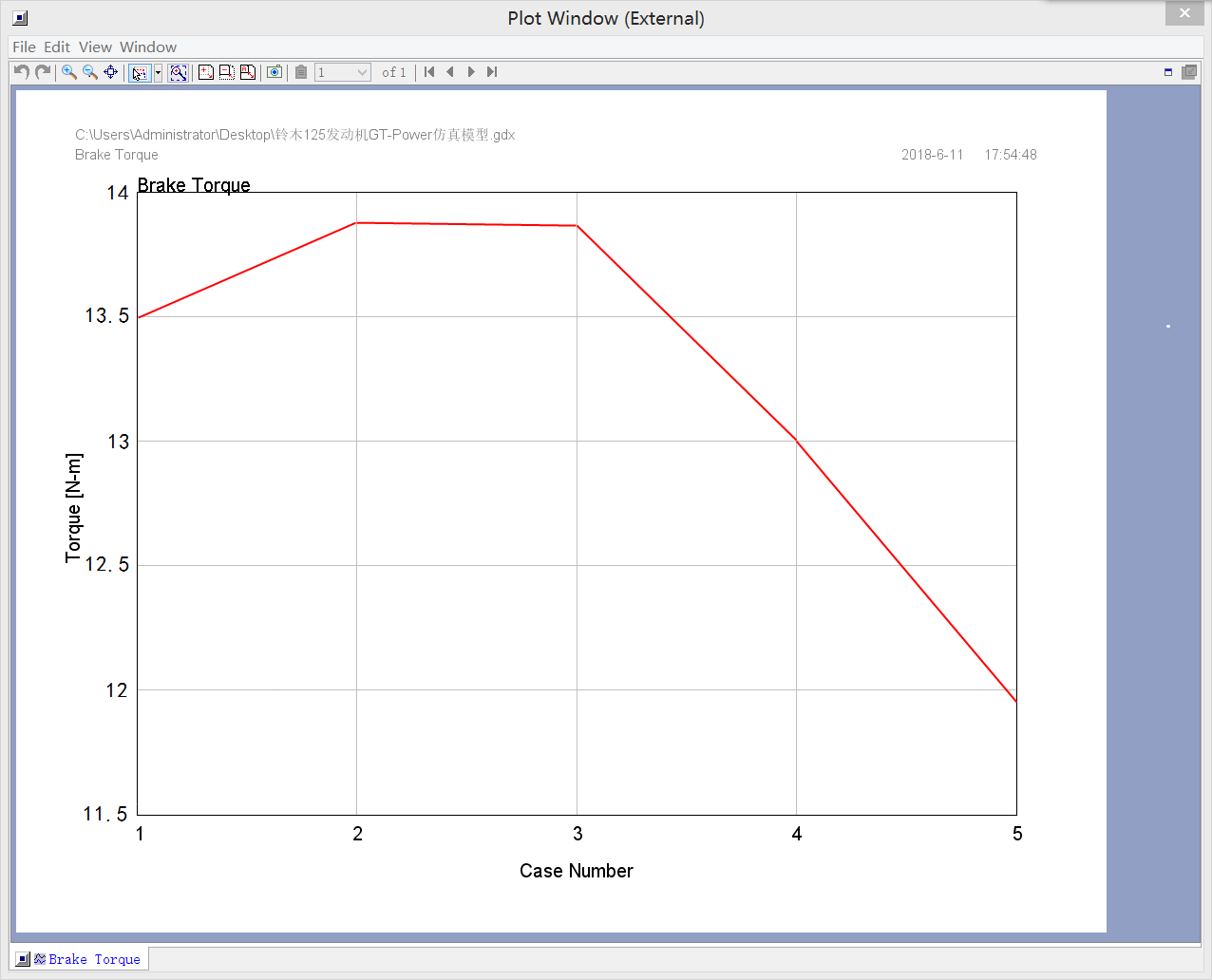Go to the previous page
Image resolution: width=1212 pixels, height=980 pixels.
click(450, 72)
